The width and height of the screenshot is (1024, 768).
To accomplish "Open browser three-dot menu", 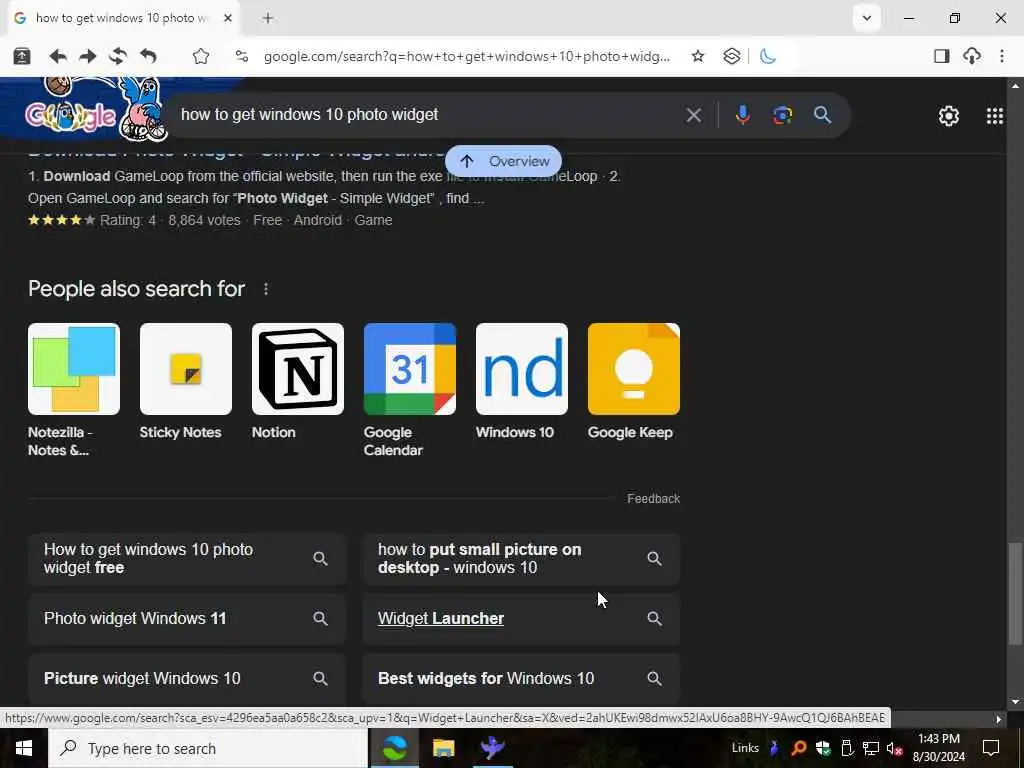I will click(1002, 56).
